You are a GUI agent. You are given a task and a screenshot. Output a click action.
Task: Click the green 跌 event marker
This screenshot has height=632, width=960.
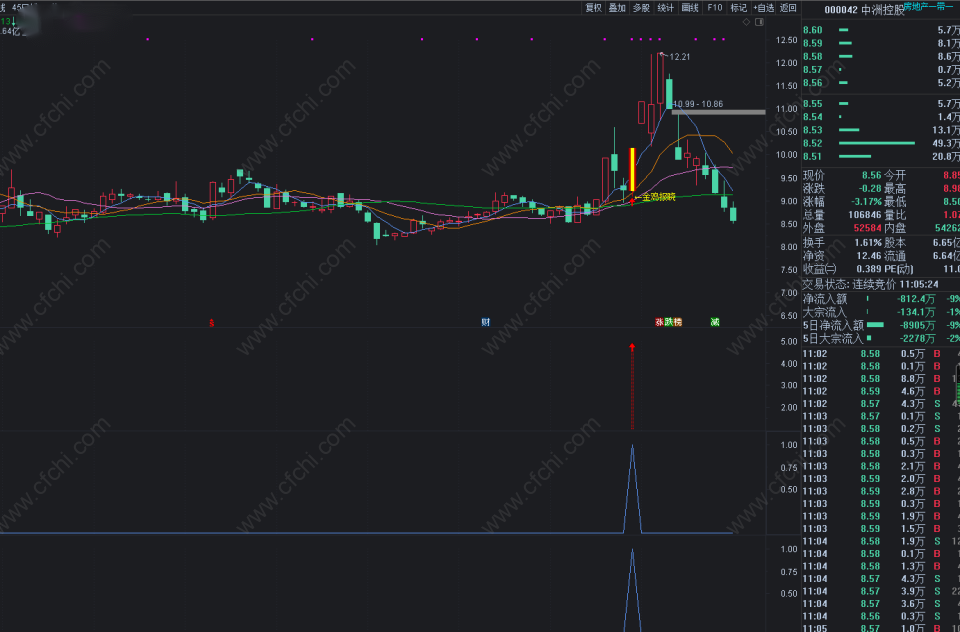pyautogui.click(x=669, y=322)
